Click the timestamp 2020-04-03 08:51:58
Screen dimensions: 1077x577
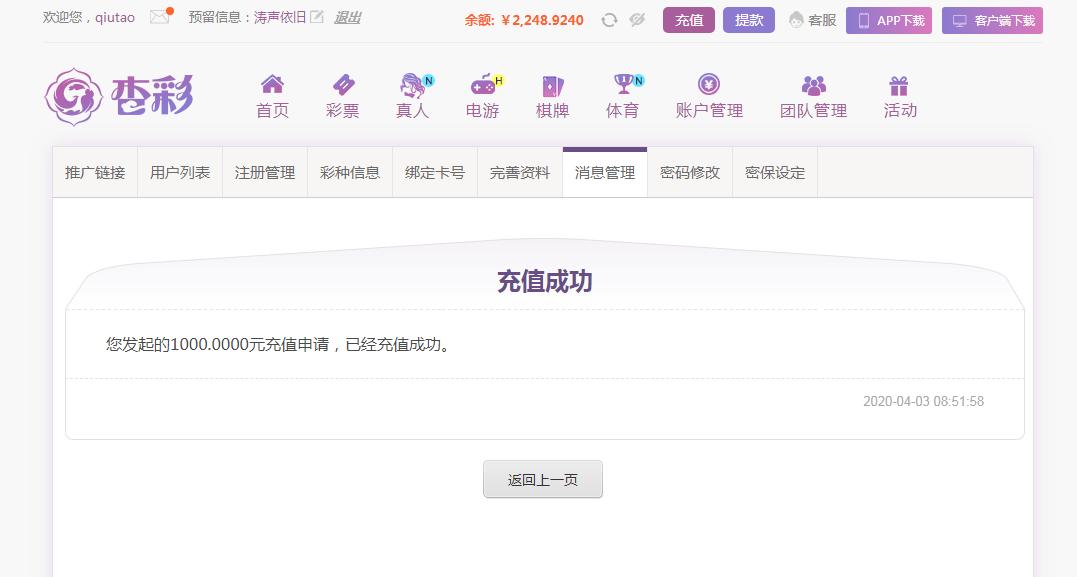coord(923,401)
